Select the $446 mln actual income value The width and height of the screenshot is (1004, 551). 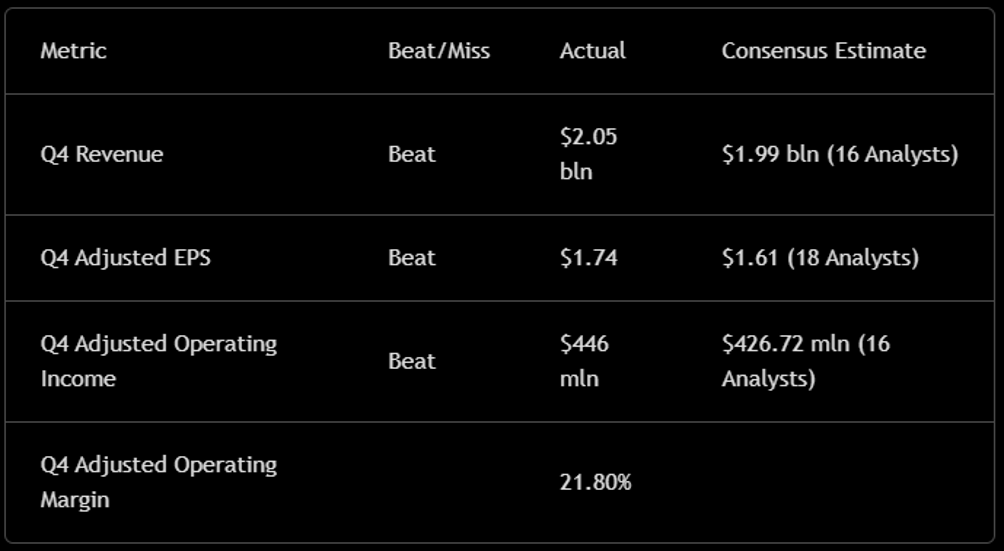pos(584,361)
